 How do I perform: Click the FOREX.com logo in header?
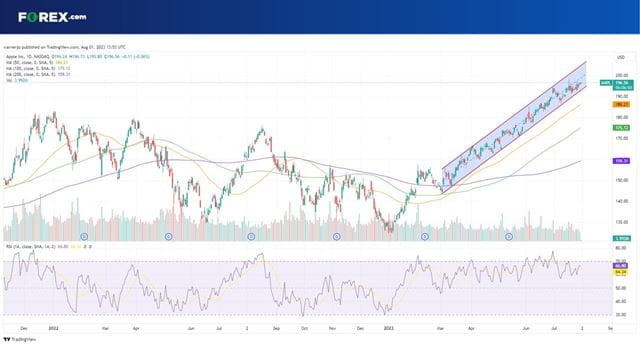(52, 17)
